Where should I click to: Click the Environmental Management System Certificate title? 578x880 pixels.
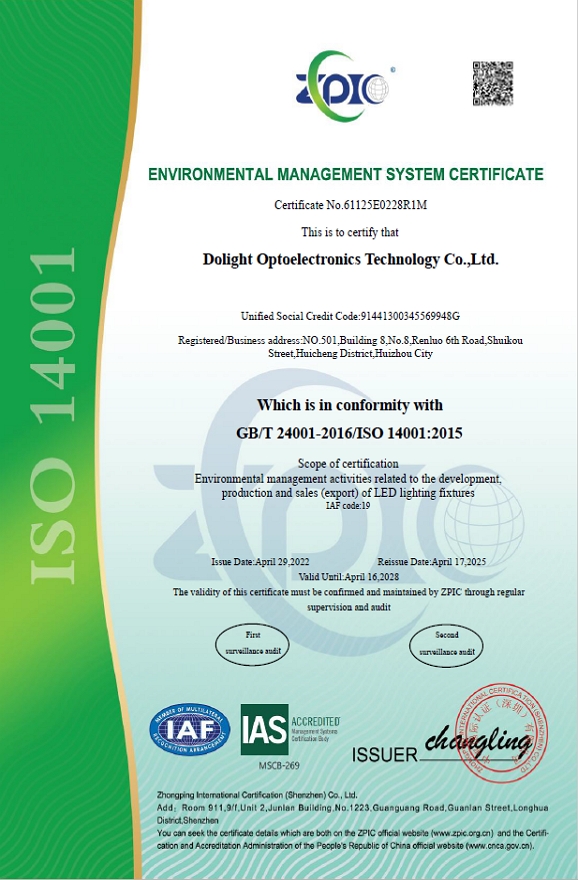[x=346, y=174]
